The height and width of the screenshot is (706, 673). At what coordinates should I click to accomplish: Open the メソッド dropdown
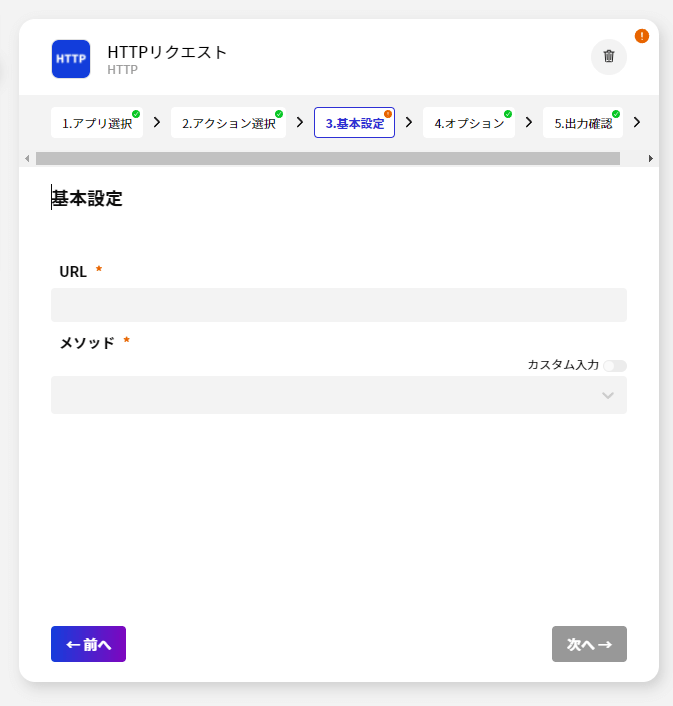(339, 395)
